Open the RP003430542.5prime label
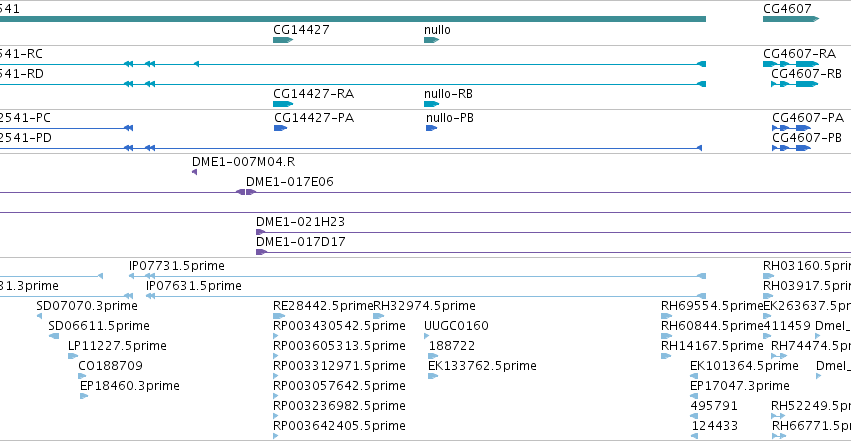Viewport: 851px width, 441px height. tap(339, 326)
